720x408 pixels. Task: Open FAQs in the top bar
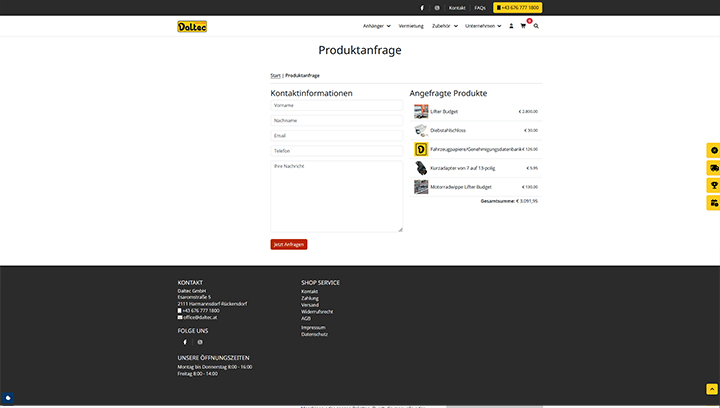(x=480, y=7)
